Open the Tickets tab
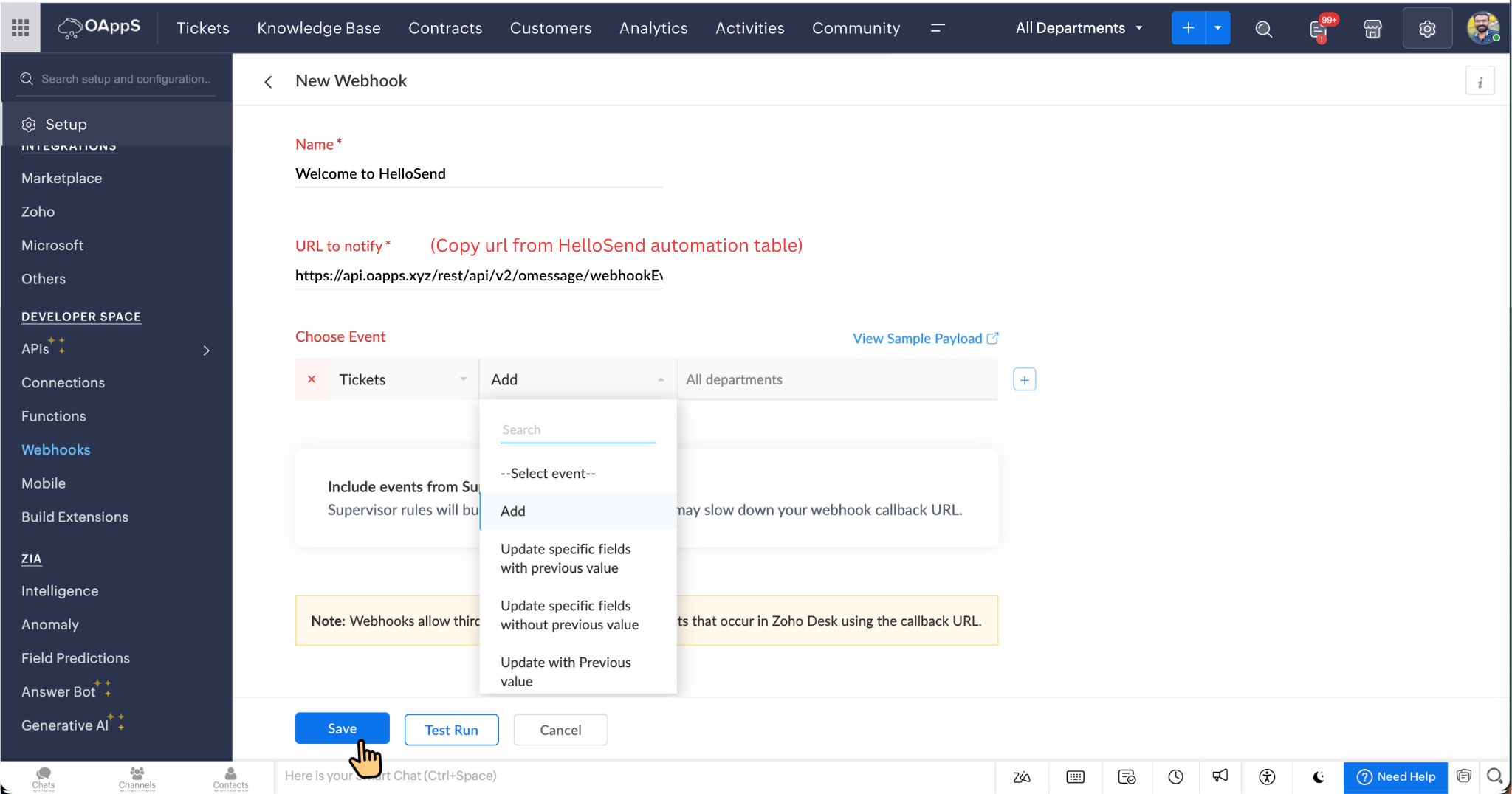 tap(203, 28)
